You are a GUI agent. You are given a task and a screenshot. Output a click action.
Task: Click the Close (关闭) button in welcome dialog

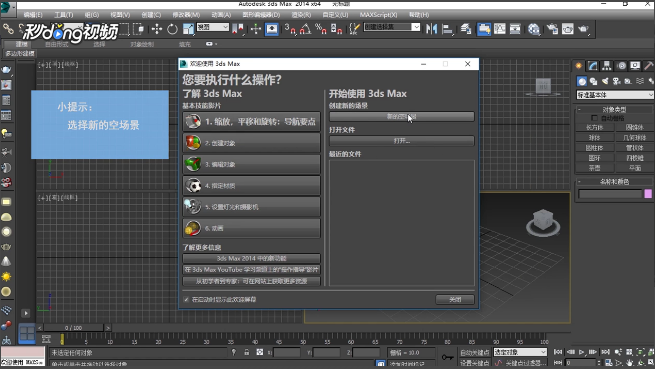(455, 300)
